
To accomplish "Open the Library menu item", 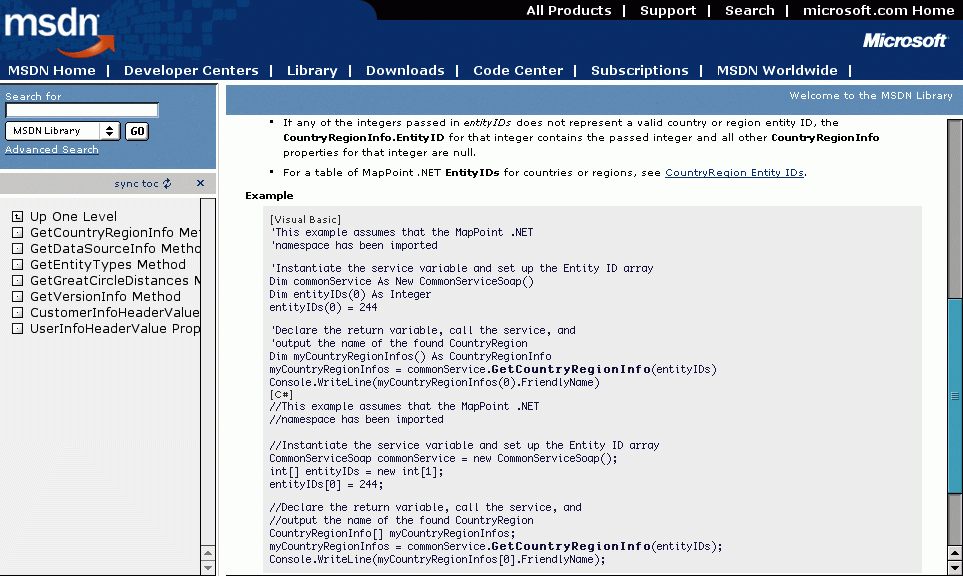I will tap(312, 71).
